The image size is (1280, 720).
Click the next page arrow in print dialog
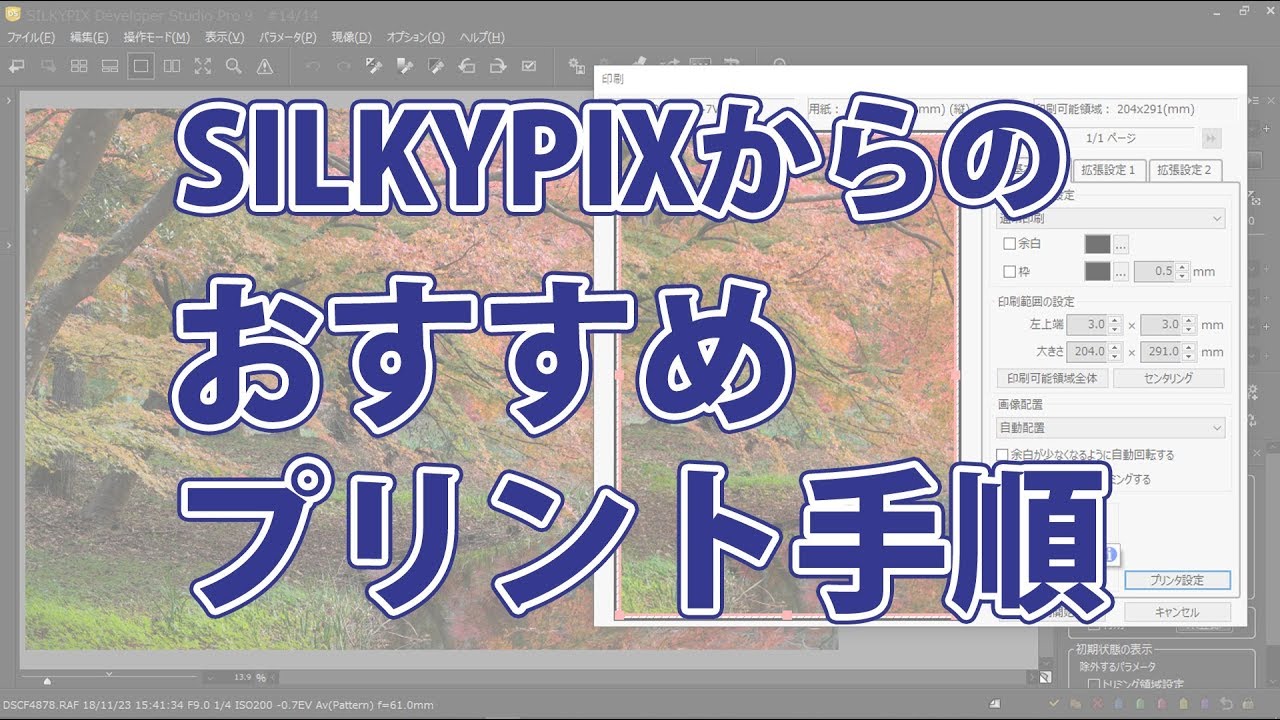click(1212, 138)
